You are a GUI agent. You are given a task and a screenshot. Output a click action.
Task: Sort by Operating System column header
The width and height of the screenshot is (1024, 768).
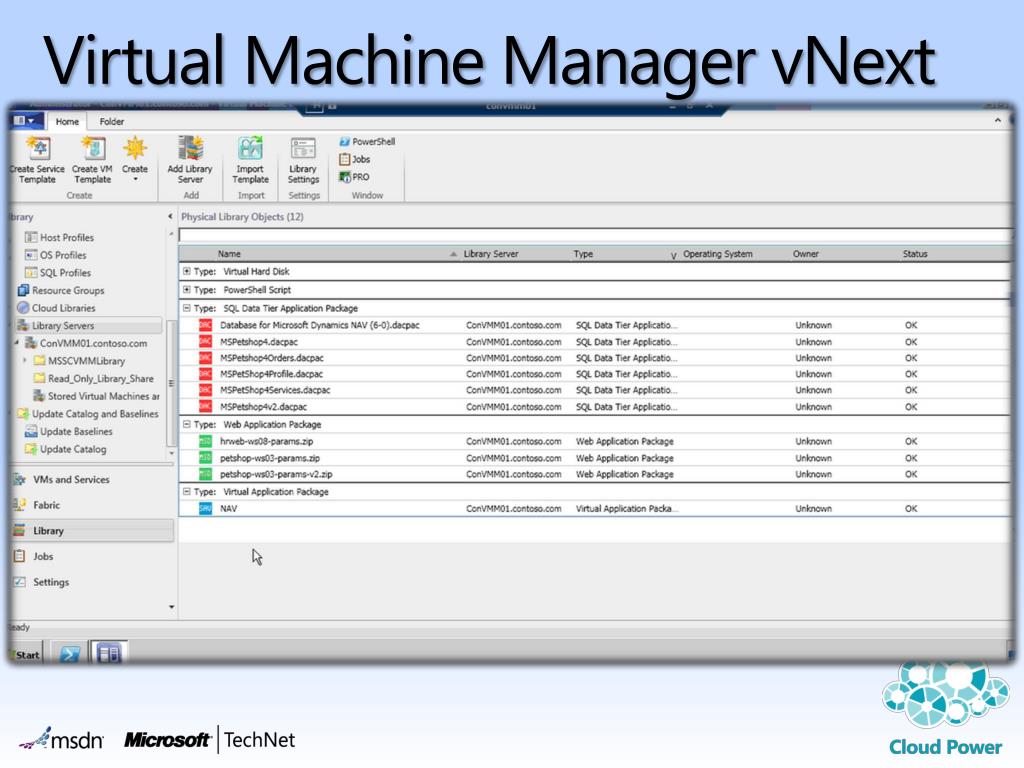718,253
